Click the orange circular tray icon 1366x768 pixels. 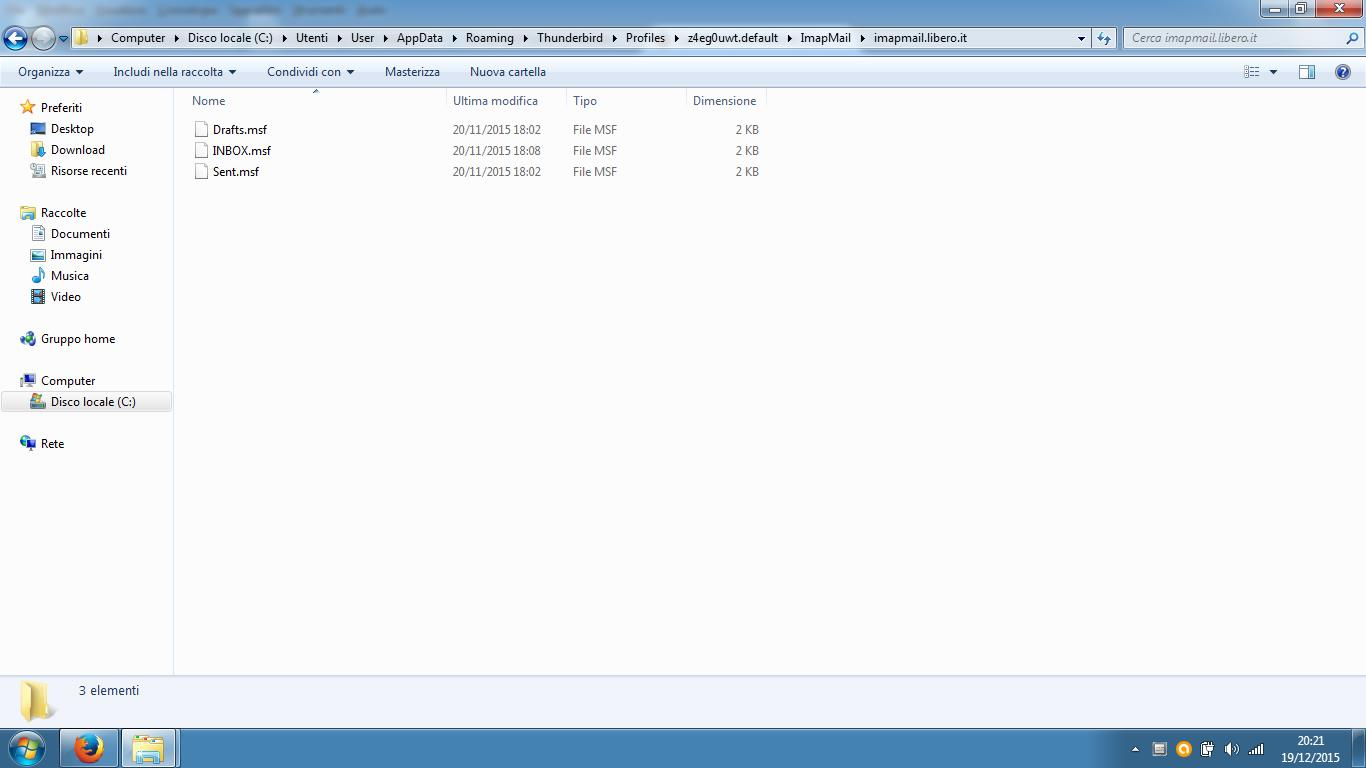[1183, 749]
